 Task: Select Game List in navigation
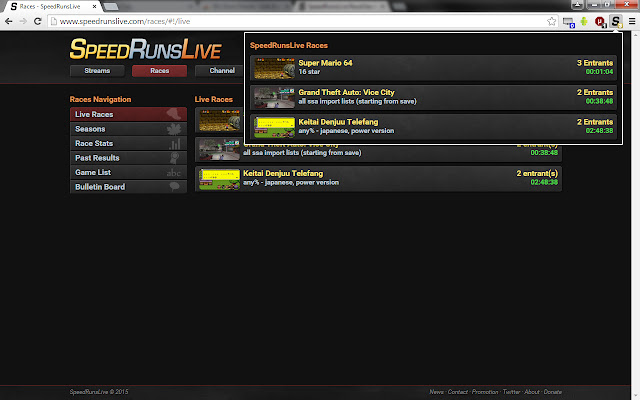pos(128,172)
